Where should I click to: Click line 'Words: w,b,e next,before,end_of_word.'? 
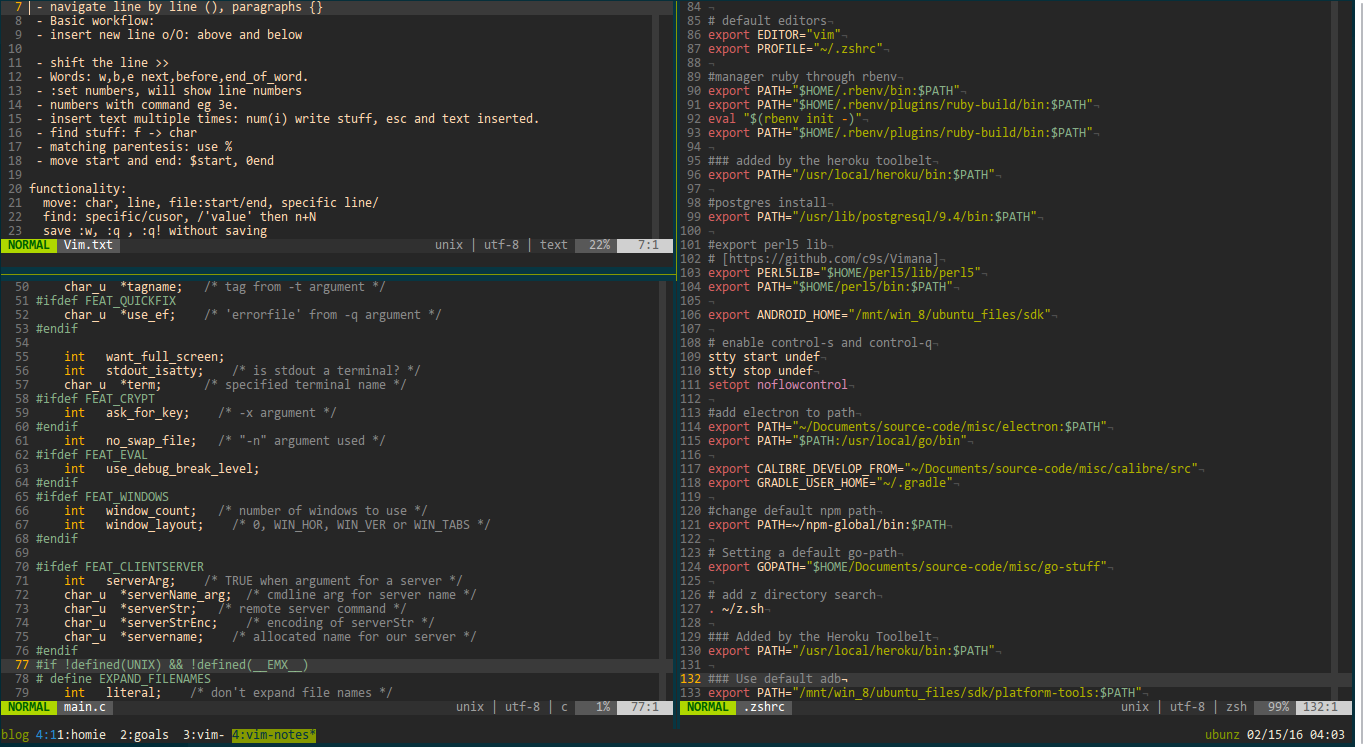coord(172,77)
